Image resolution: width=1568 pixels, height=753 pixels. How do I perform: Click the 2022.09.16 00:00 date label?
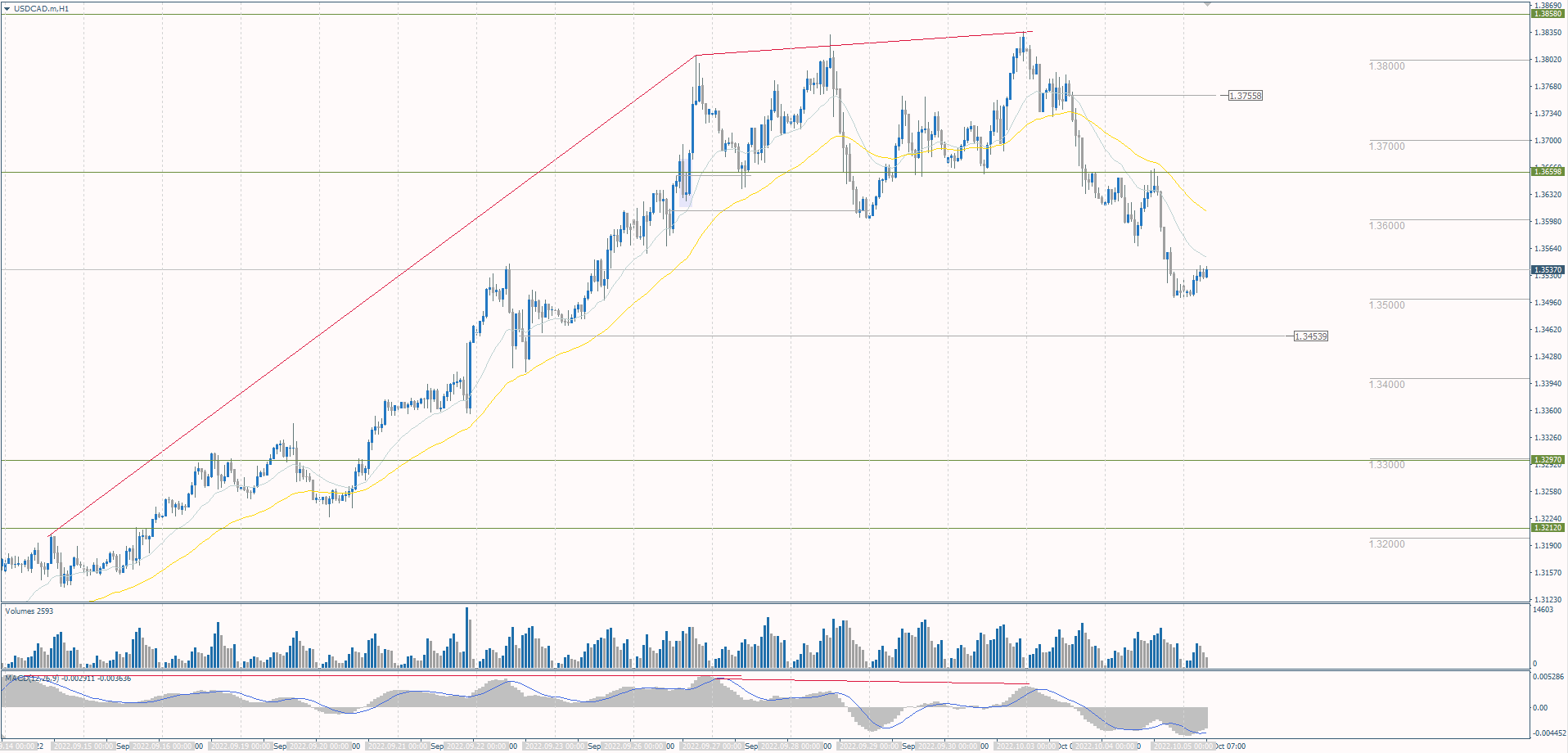pos(162,746)
